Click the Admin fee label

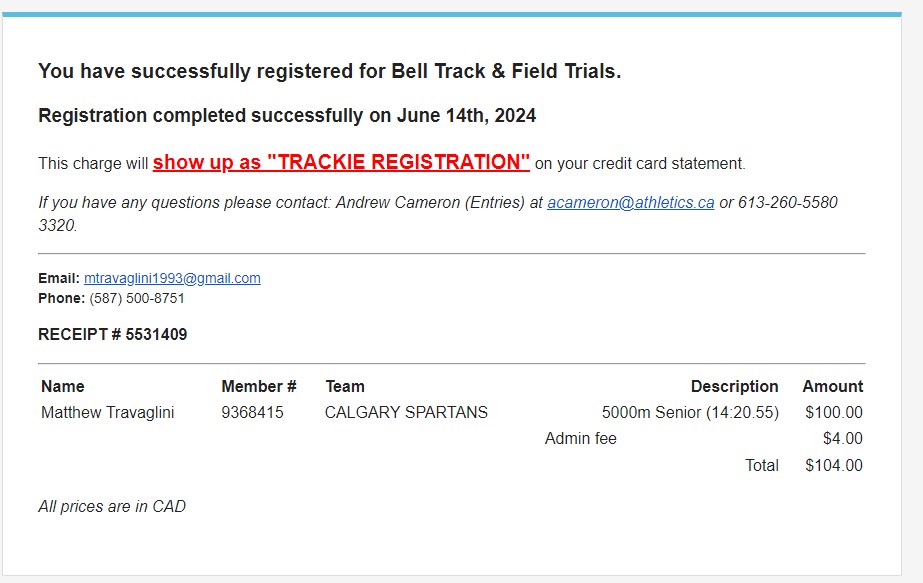coord(580,439)
